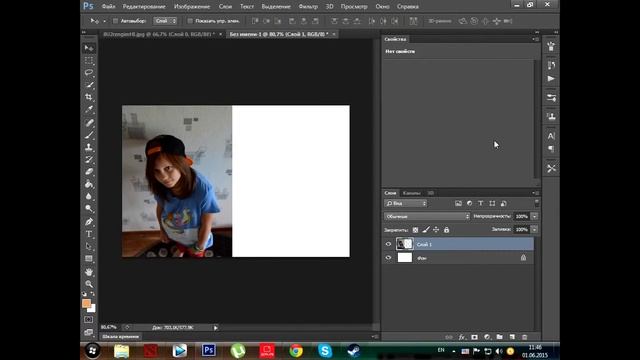Open the Layers panel flyout menu
This screenshot has width=640, height=360.
(535, 193)
